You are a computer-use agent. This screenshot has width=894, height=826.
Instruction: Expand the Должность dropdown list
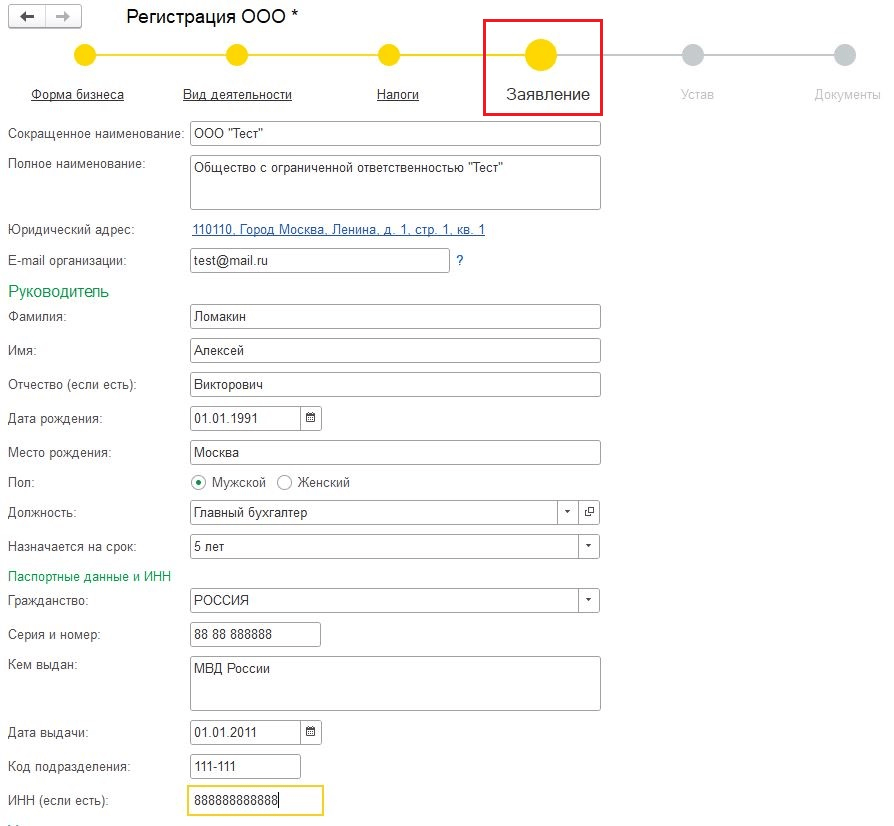click(567, 512)
